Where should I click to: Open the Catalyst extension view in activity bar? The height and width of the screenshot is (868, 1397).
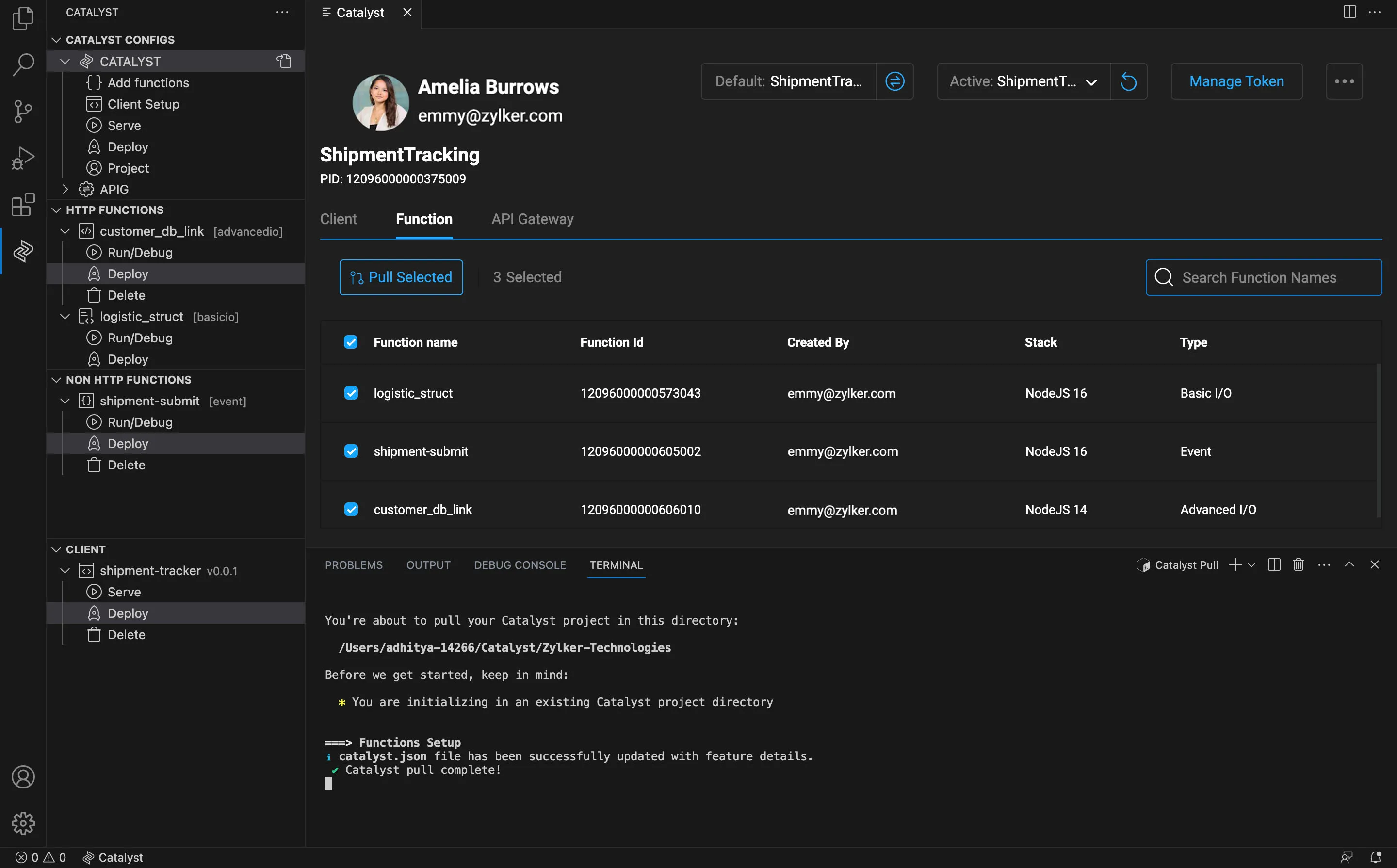pyautogui.click(x=23, y=251)
